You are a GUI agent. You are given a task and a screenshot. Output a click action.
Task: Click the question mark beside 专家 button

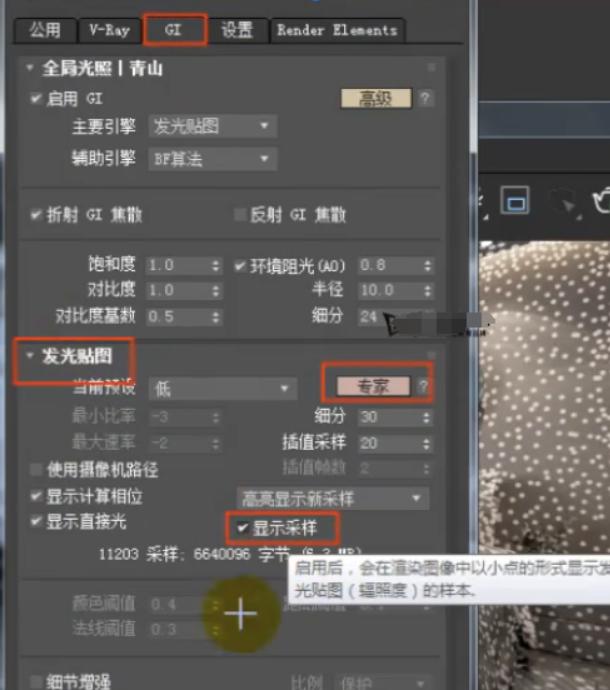[x=424, y=387]
